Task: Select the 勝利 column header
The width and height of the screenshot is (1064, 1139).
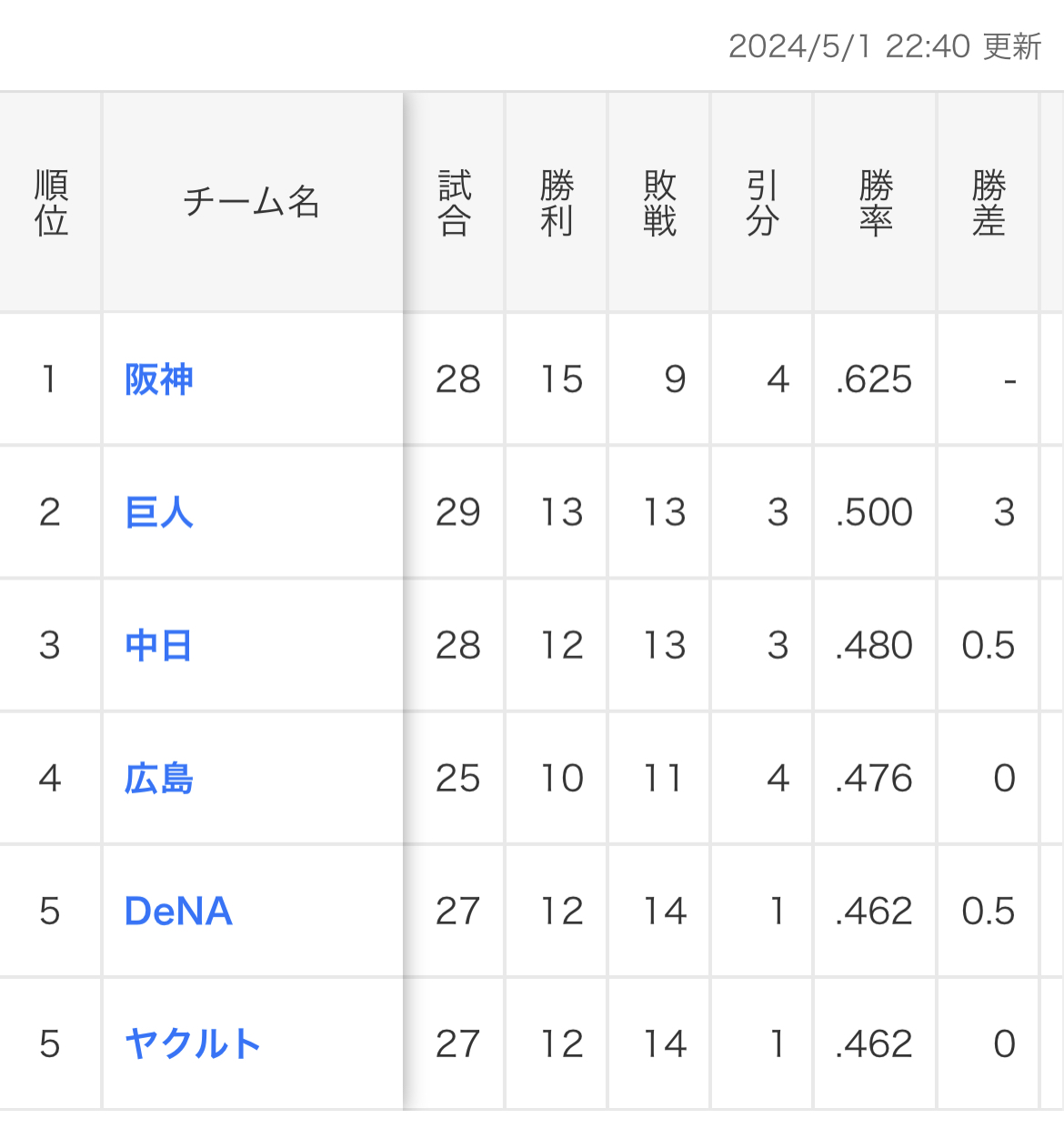Action: [x=557, y=202]
